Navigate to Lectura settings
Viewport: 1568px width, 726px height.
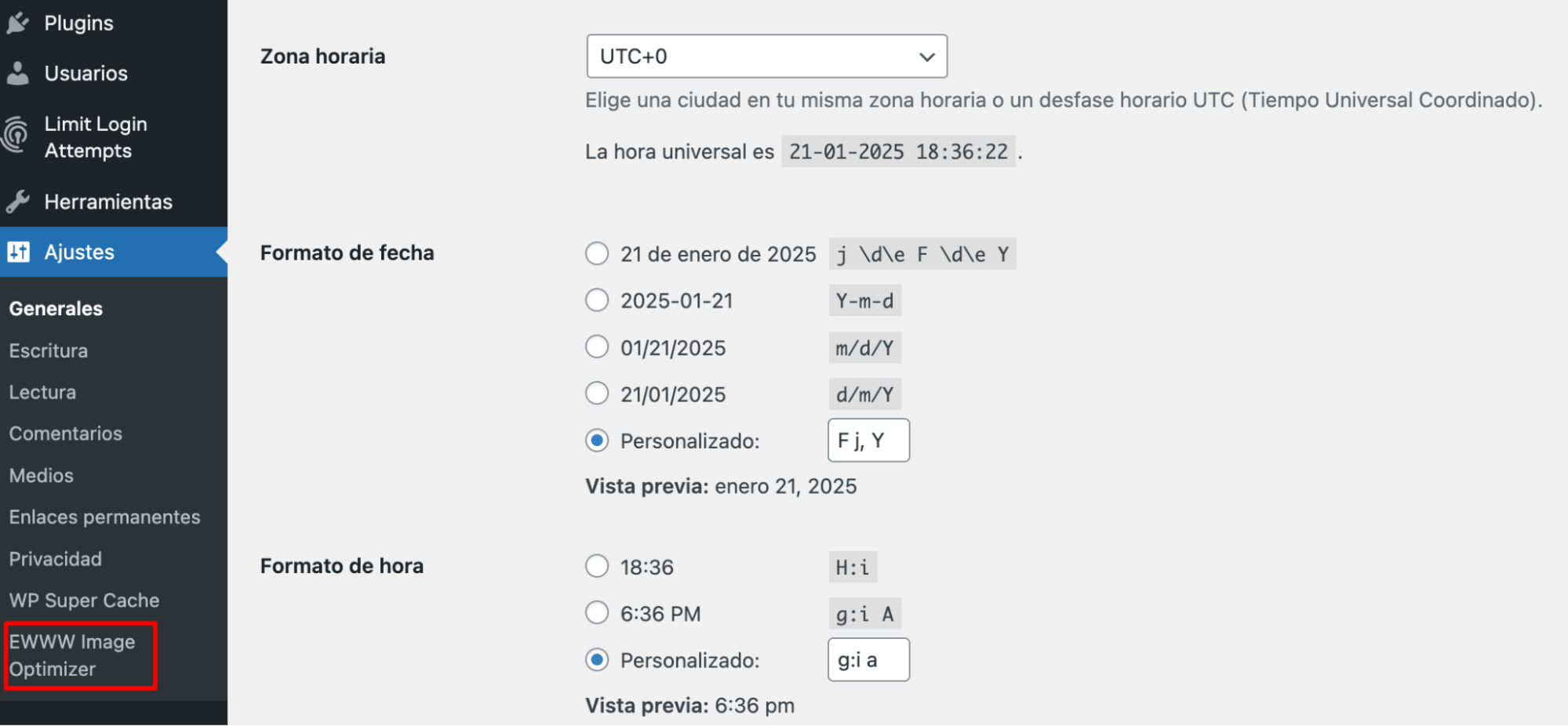coord(42,391)
